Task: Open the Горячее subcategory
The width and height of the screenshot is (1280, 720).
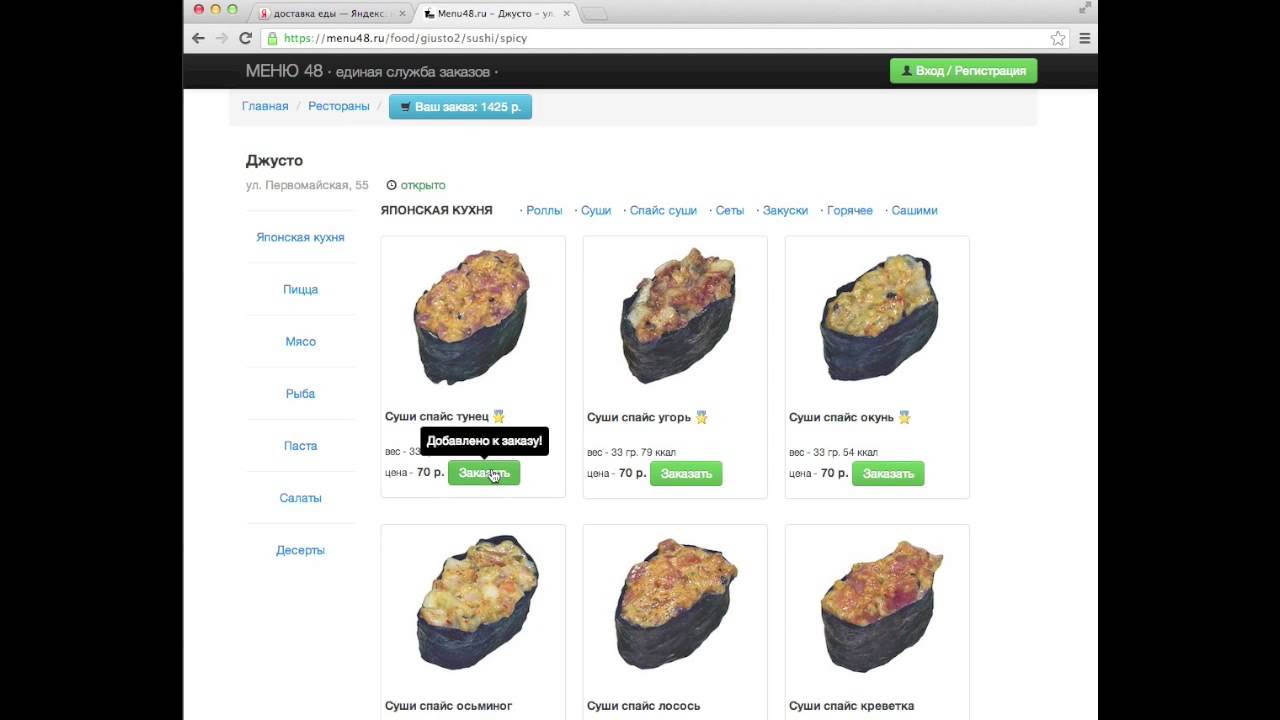Action: tap(850, 211)
